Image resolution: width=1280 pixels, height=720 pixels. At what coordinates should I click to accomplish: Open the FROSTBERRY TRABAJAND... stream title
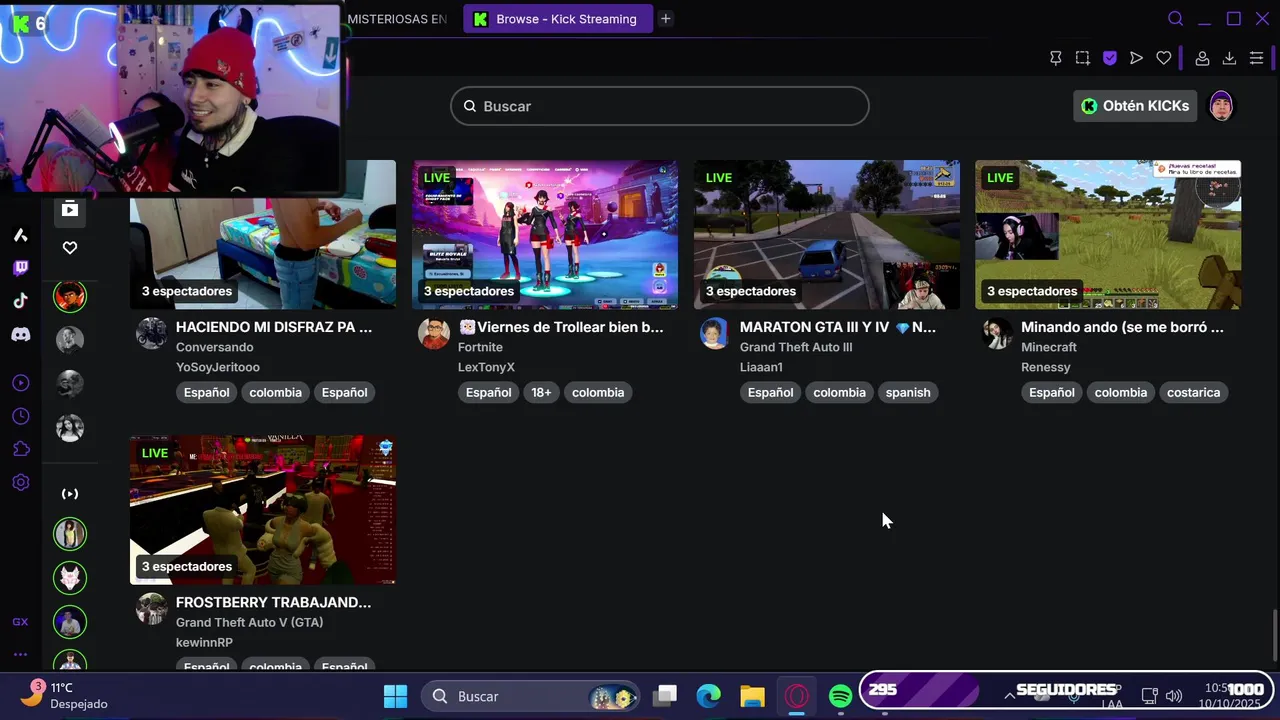pos(273,602)
